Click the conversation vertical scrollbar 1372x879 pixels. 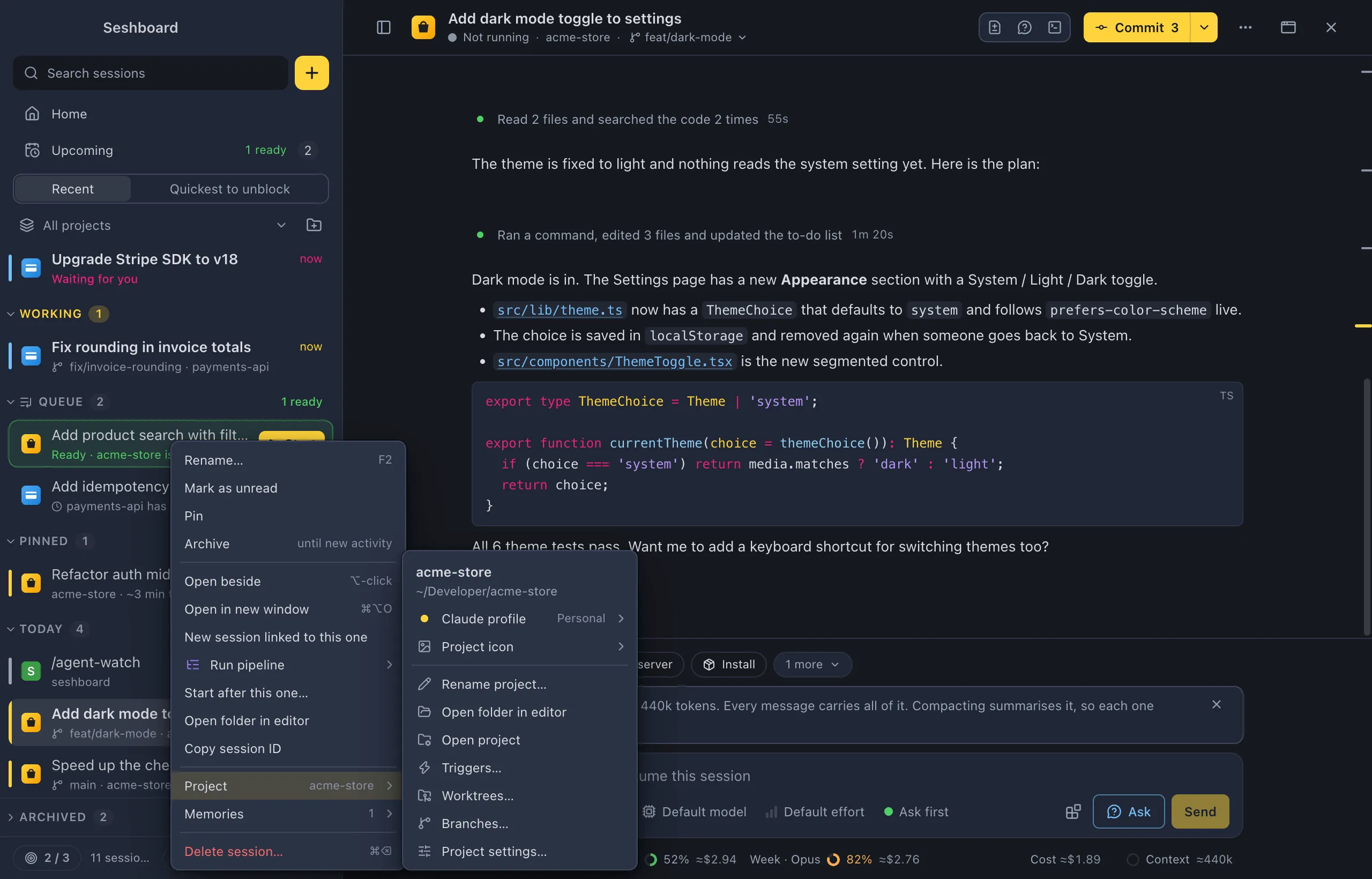[1367, 507]
